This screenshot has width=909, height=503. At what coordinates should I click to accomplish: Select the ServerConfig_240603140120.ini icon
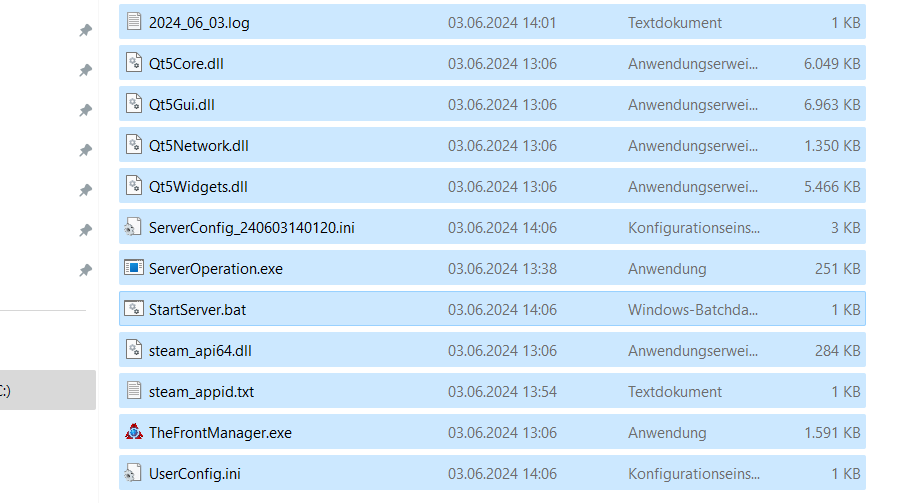(x=133, y=227)
